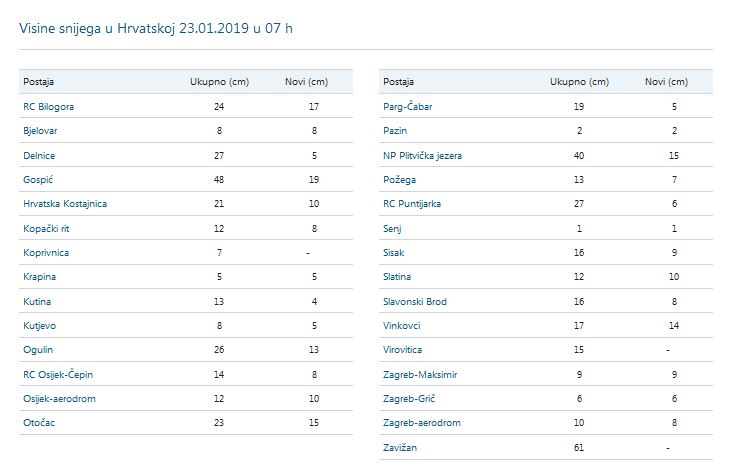Select the NP Plitvička jezera station
This screenshot has height=466, width=731.
pos(422,156)
